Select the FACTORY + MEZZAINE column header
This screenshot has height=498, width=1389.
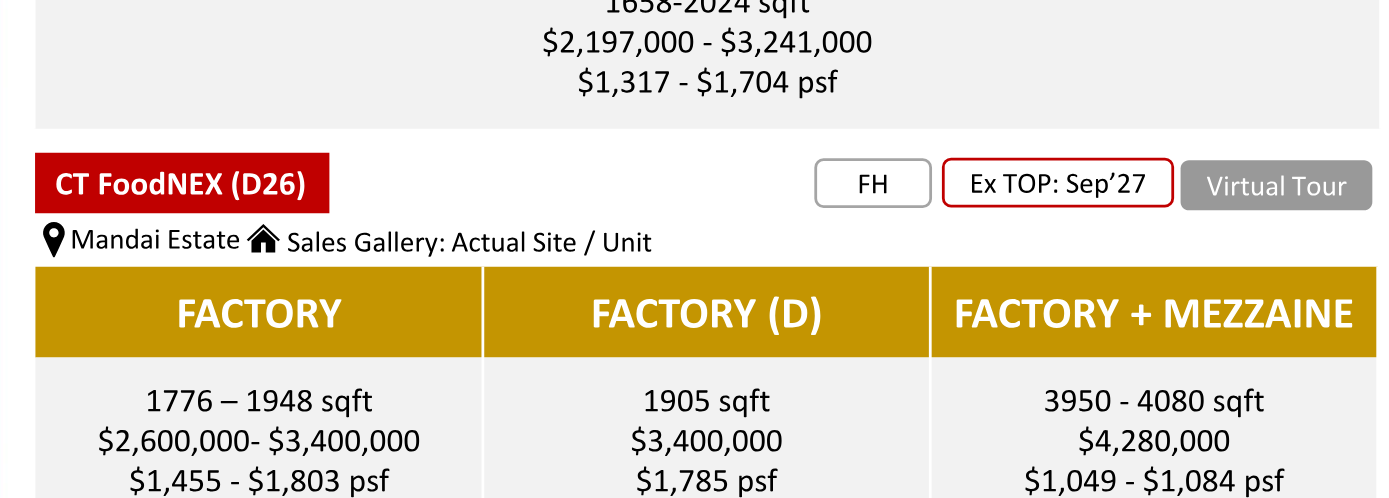click(x=1154, y=313)
